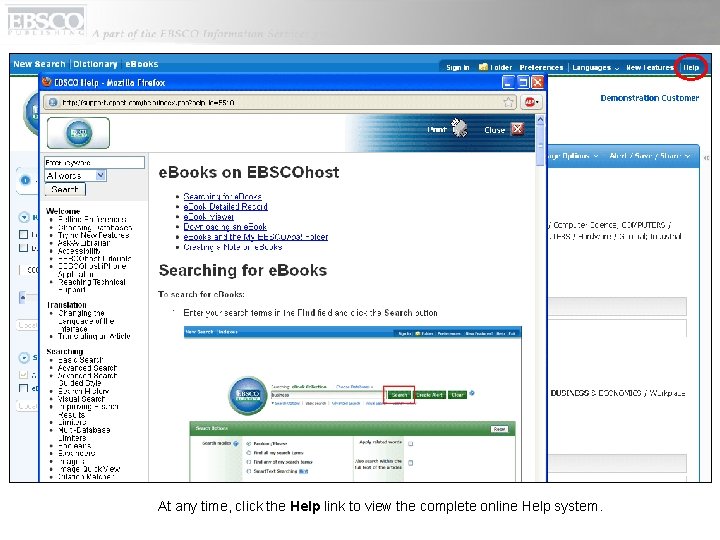720x540 pixels.
Task: Open Preferences in the top bar
Action: [x=541, y=68]
